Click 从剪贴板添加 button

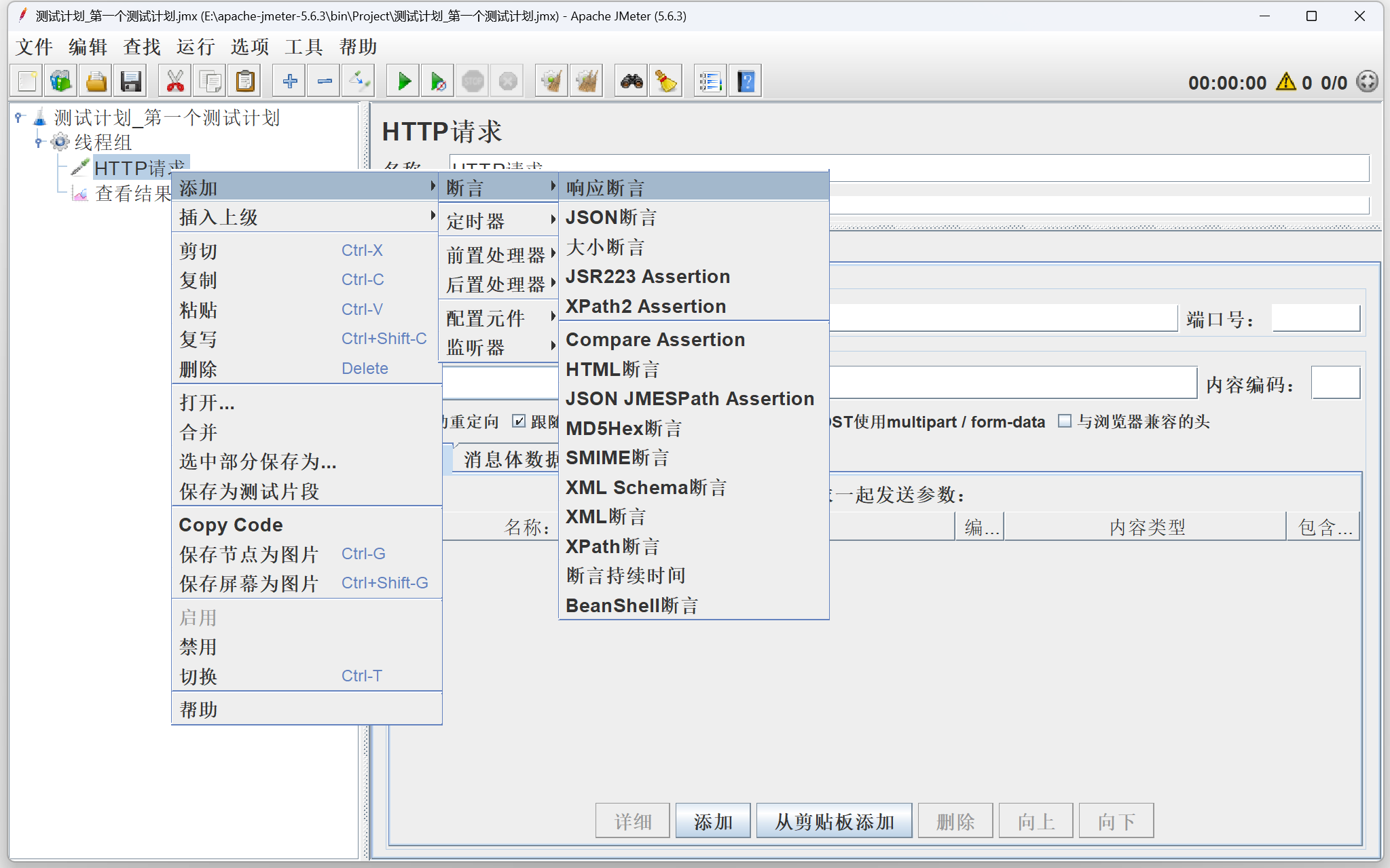[835, 821]
